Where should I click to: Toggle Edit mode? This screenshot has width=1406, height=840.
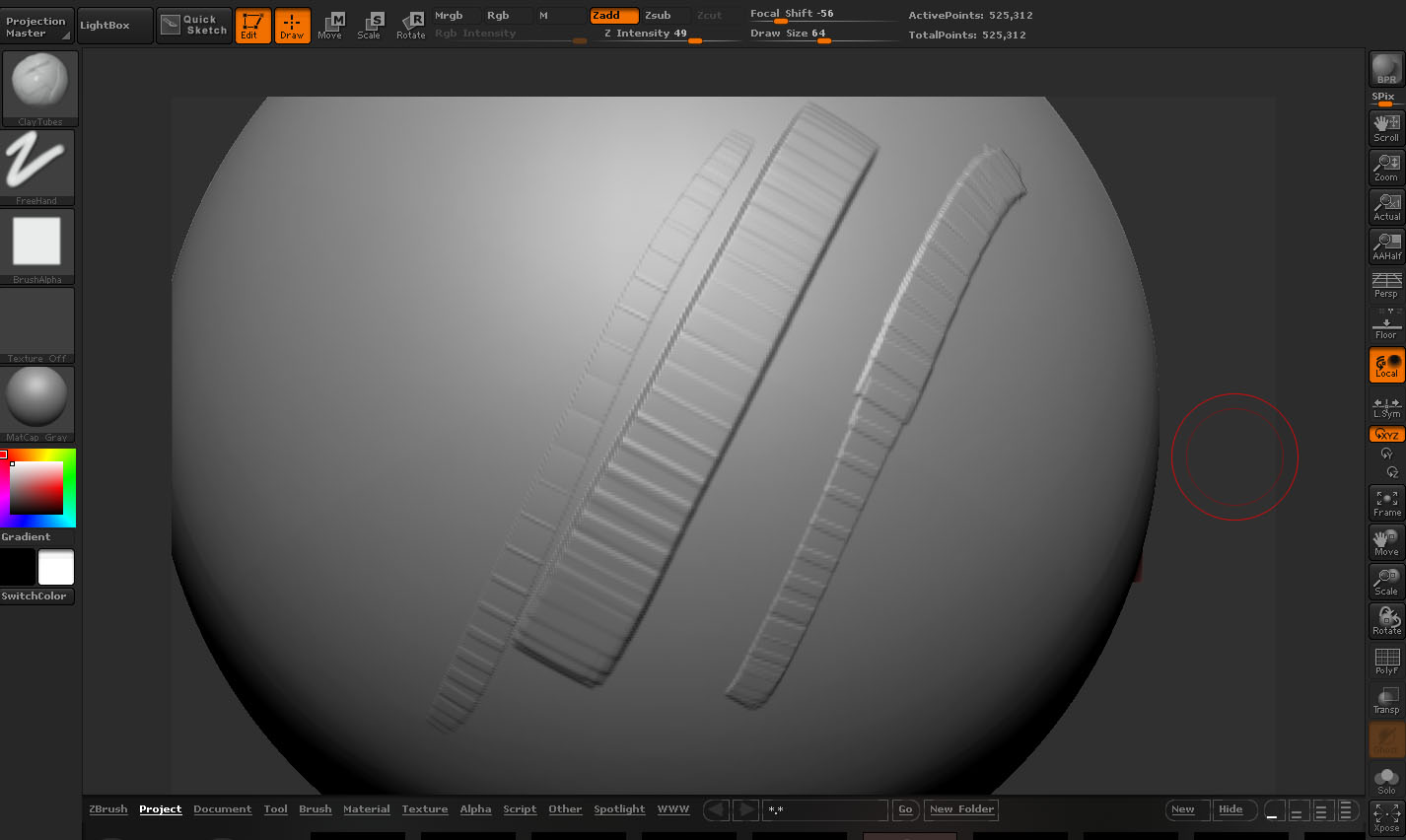pyautogui.click(x=253, y=27)
